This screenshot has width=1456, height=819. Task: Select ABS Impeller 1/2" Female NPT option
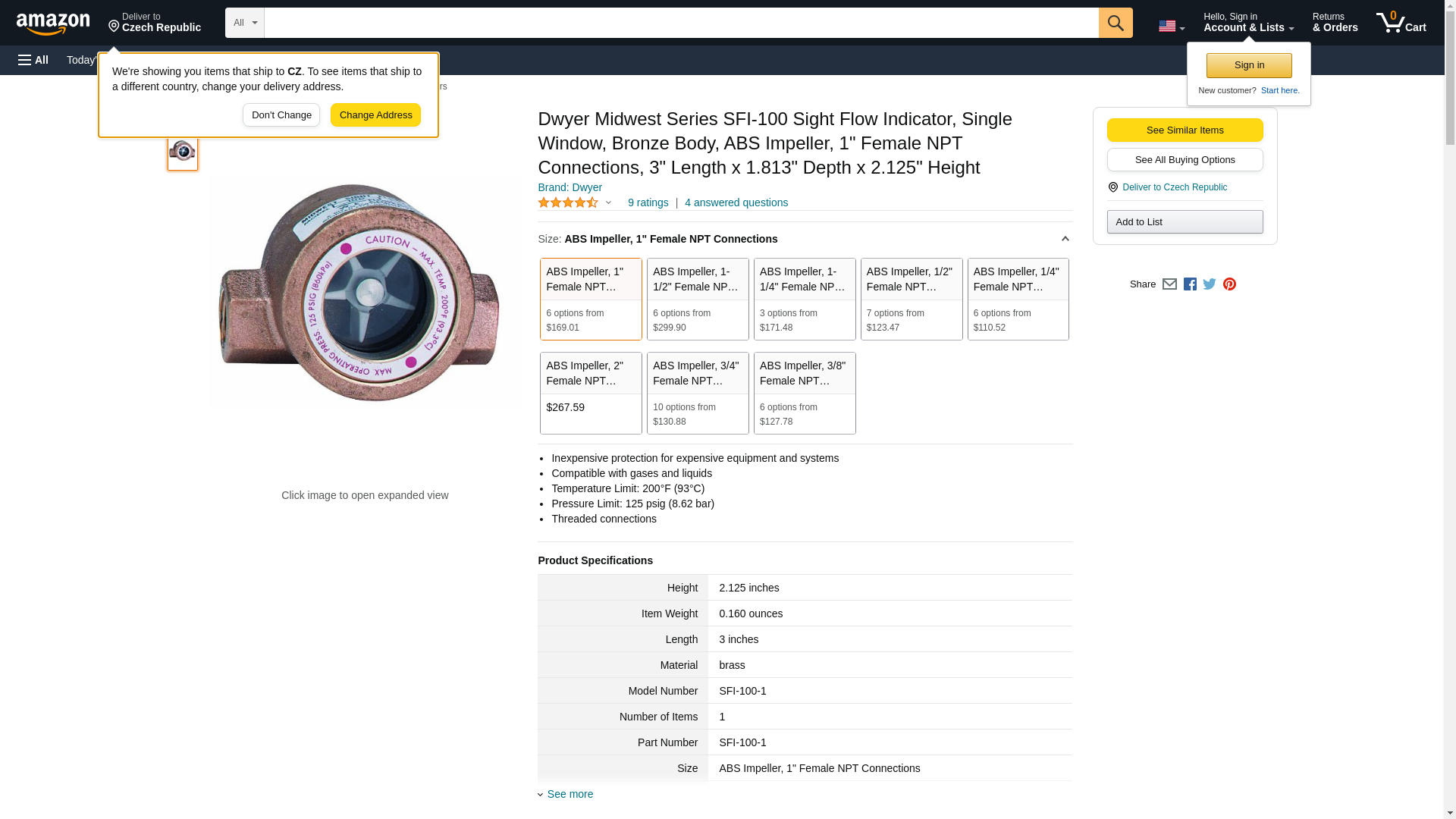[x=911, y=299]
